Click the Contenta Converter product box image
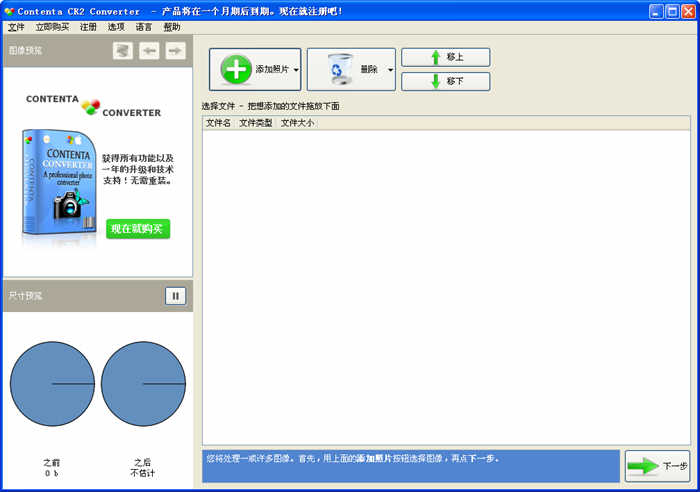 tap(59, 182)
